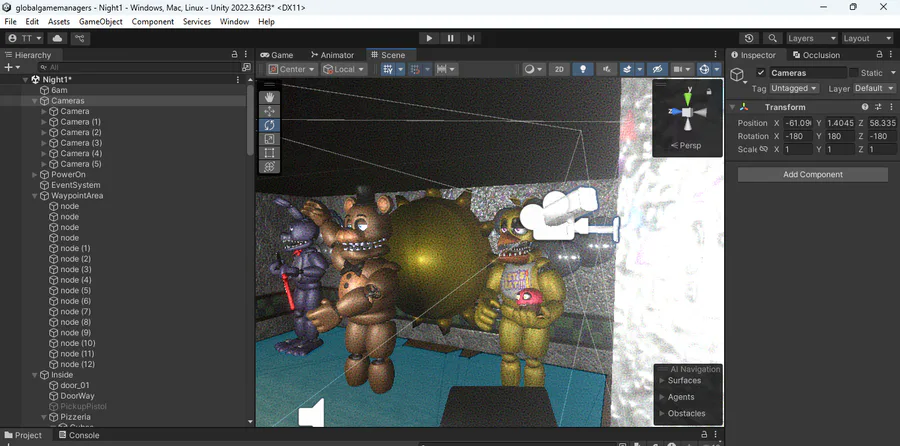
Task: Lock the Hierarchy panel
Action: [234, 55]
